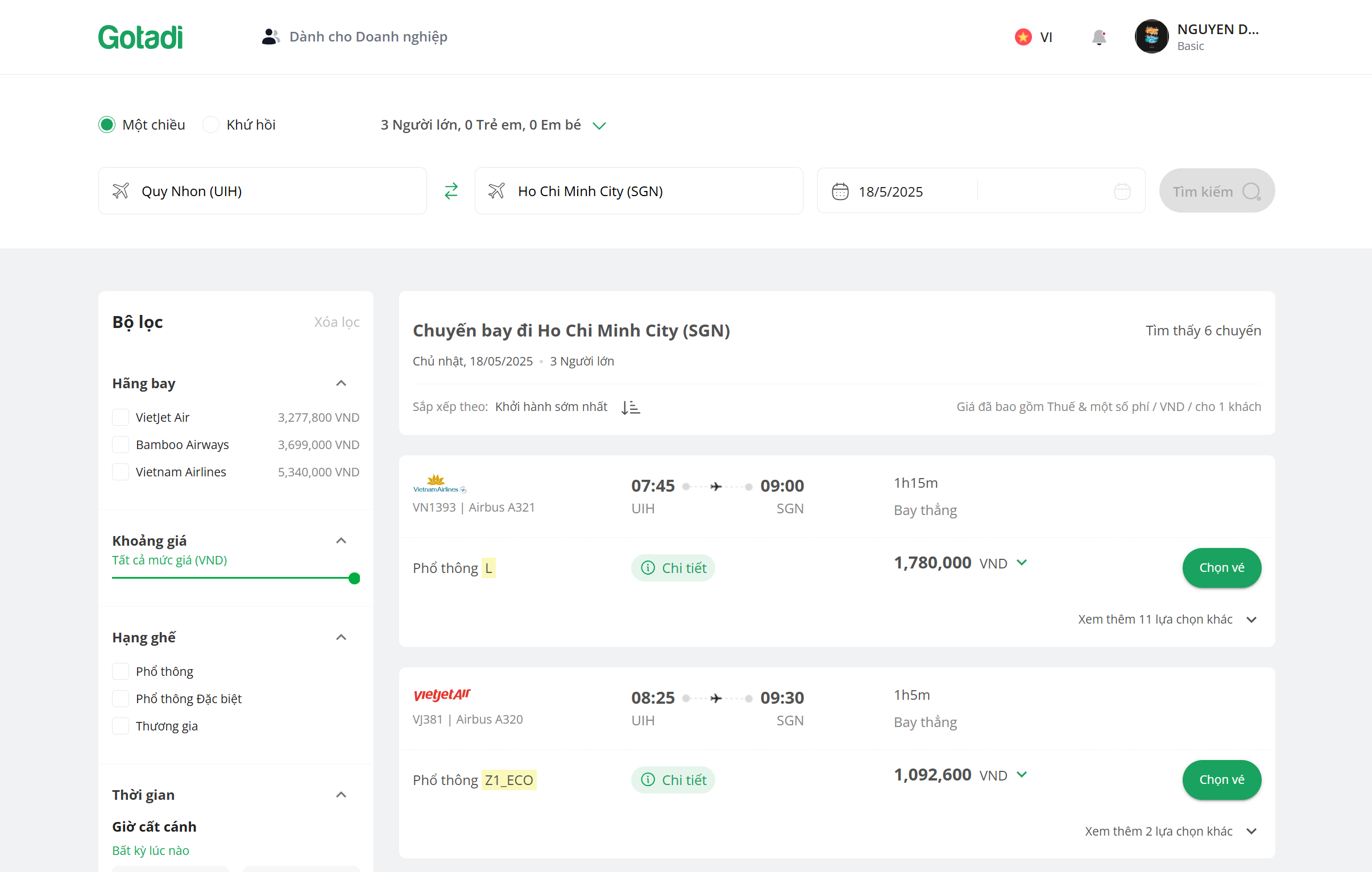
Task: Click the price range slider handle
Action: 354,579
